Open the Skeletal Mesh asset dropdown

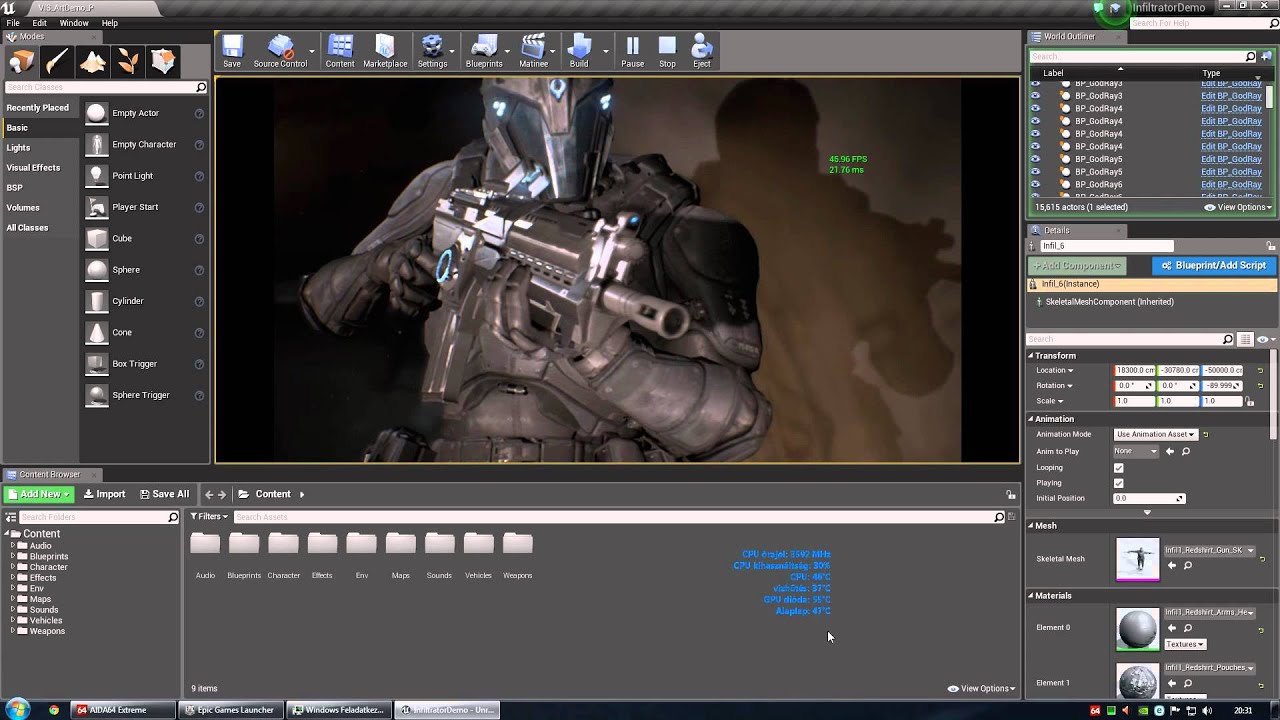(x=1210, y=551)
